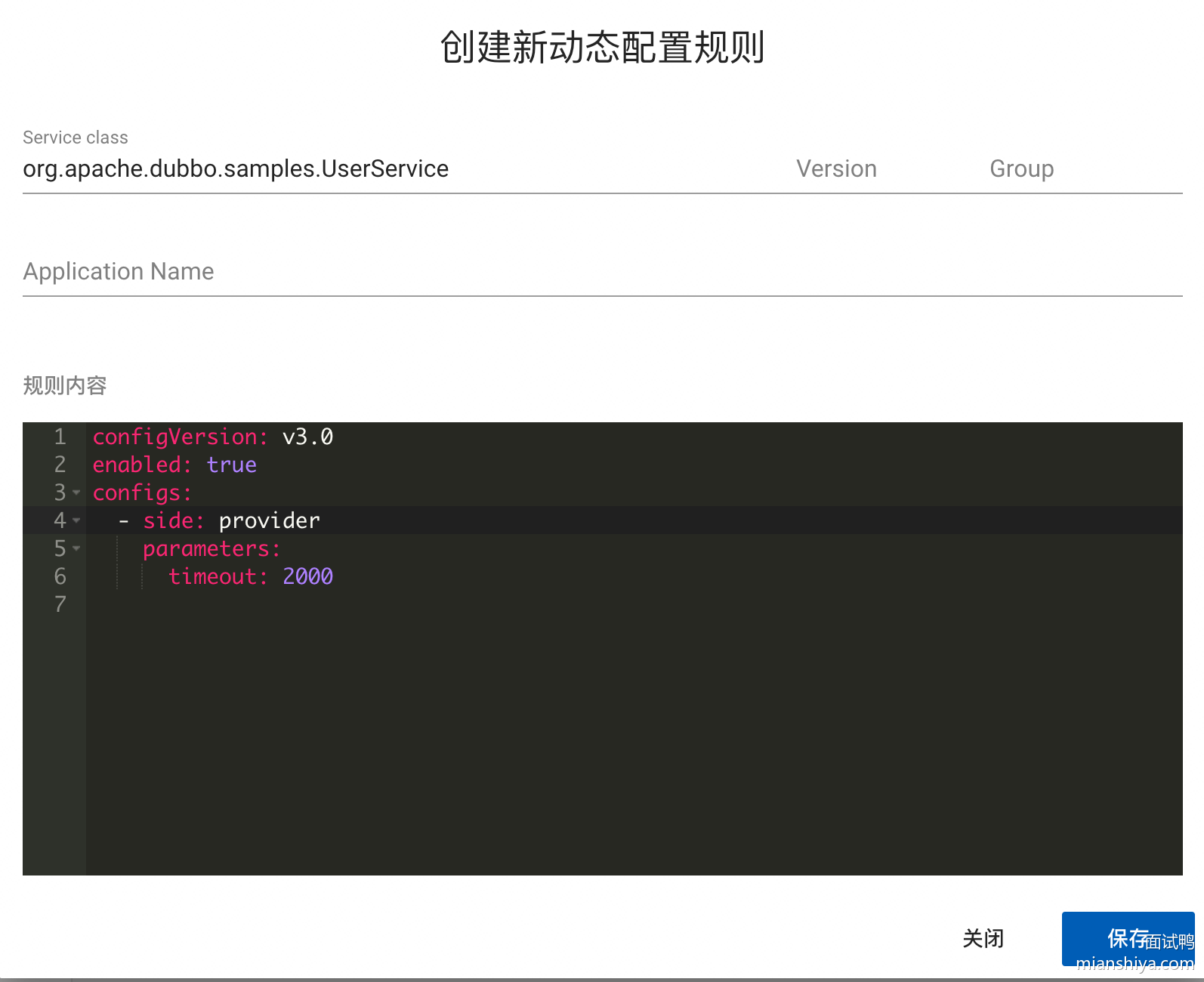The image size is (1204, 982).
Task: Click line number 6 in the gutter
Action: click(60, 576)
